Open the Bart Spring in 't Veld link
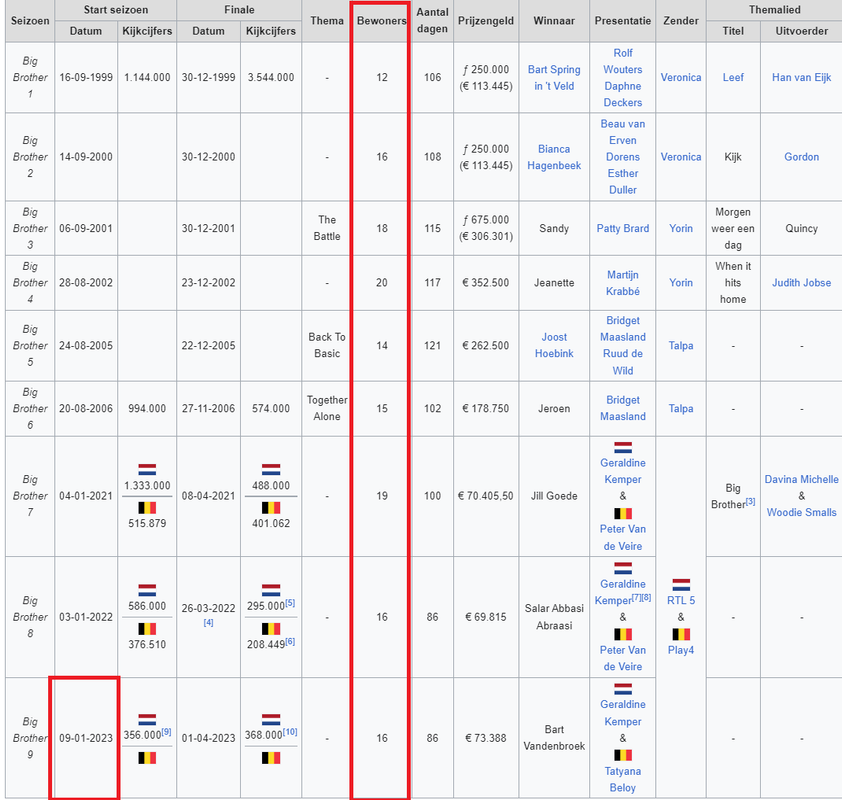 tap(554, 77)
